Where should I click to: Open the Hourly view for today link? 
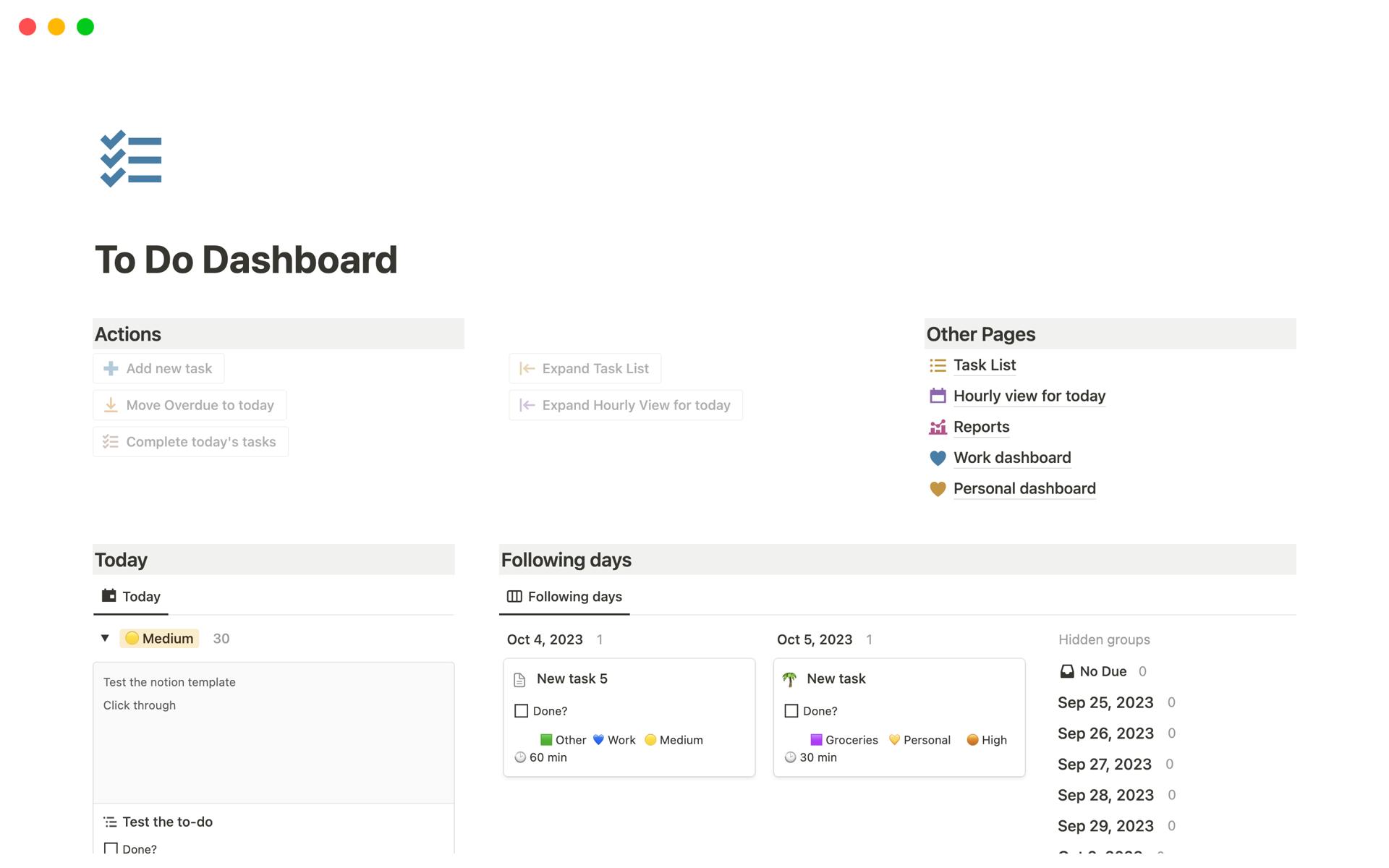1029,396
